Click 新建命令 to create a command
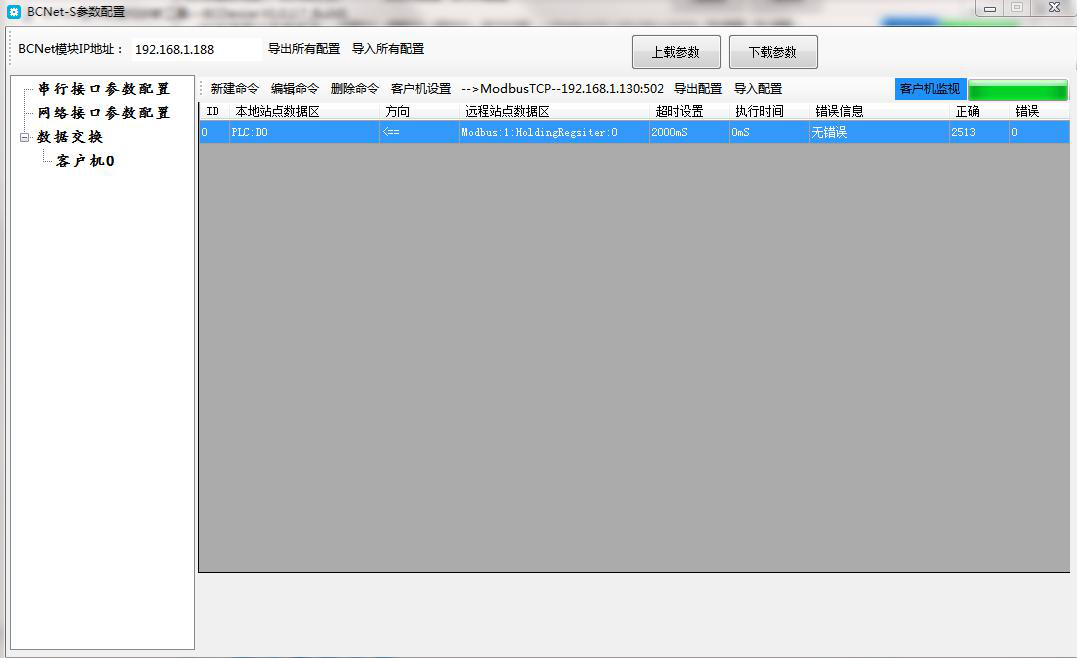The width and height of the screenshot is (1077, 658). (x=234, y=89)
